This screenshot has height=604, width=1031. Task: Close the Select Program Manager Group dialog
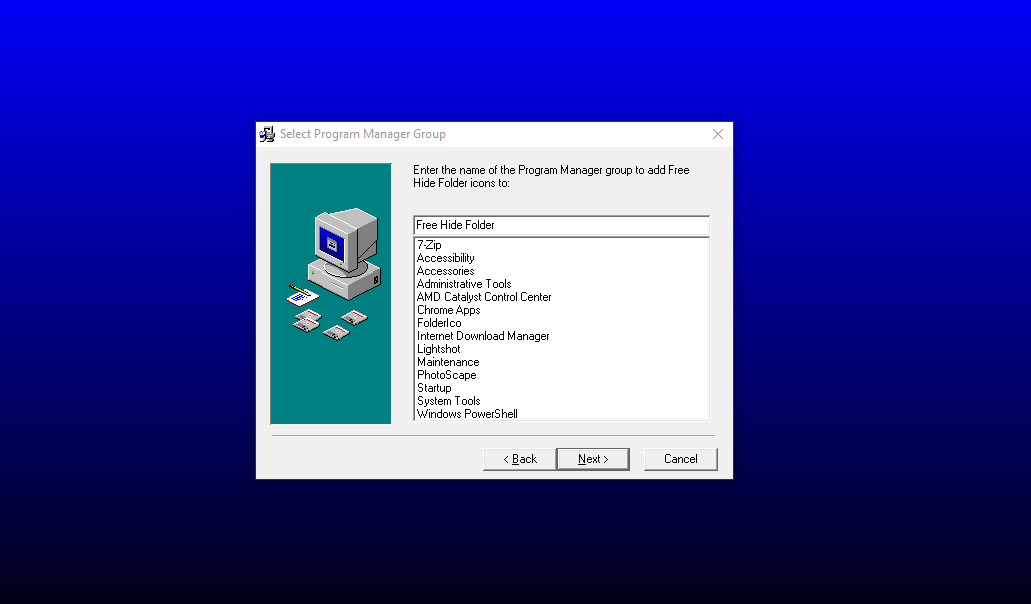(718, 134)
